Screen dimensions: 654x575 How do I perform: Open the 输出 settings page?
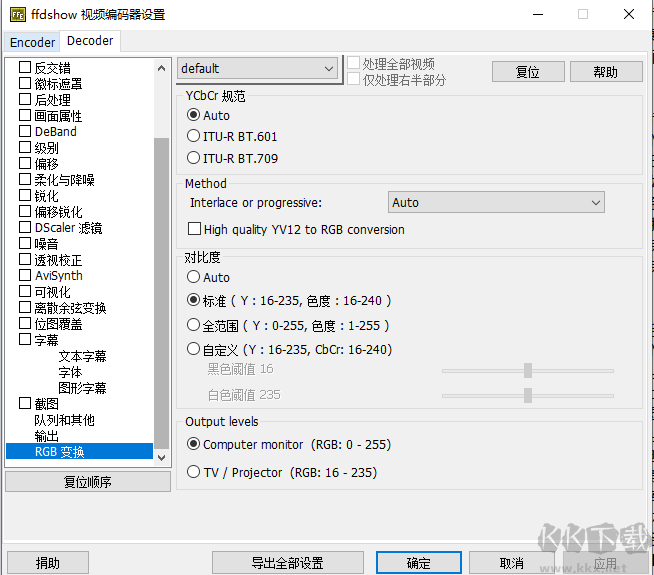point(46,436)
